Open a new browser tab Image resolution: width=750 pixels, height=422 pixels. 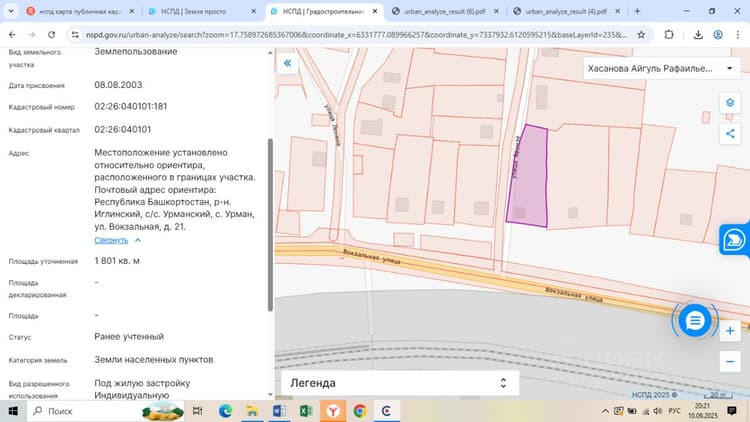[637, 11]
